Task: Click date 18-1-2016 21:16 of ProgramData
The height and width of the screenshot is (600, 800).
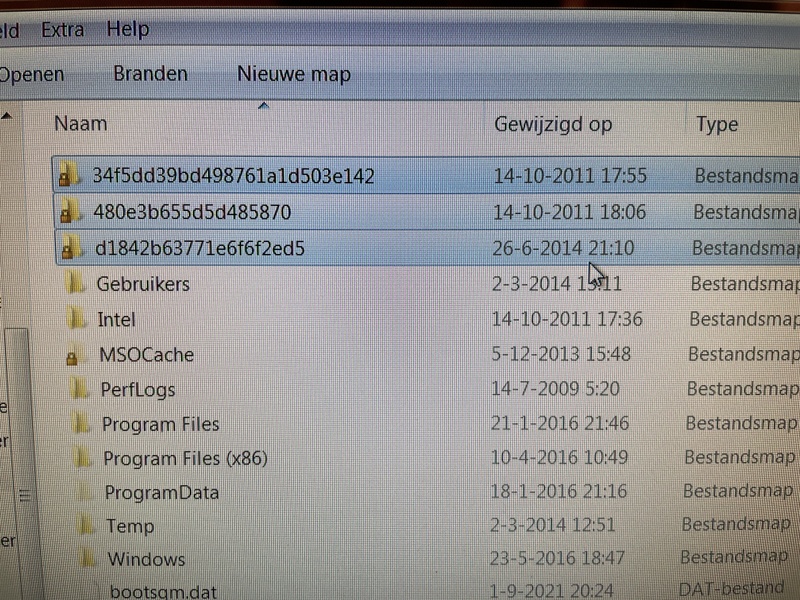Action: pyautogui.click(x=558, y=491)
